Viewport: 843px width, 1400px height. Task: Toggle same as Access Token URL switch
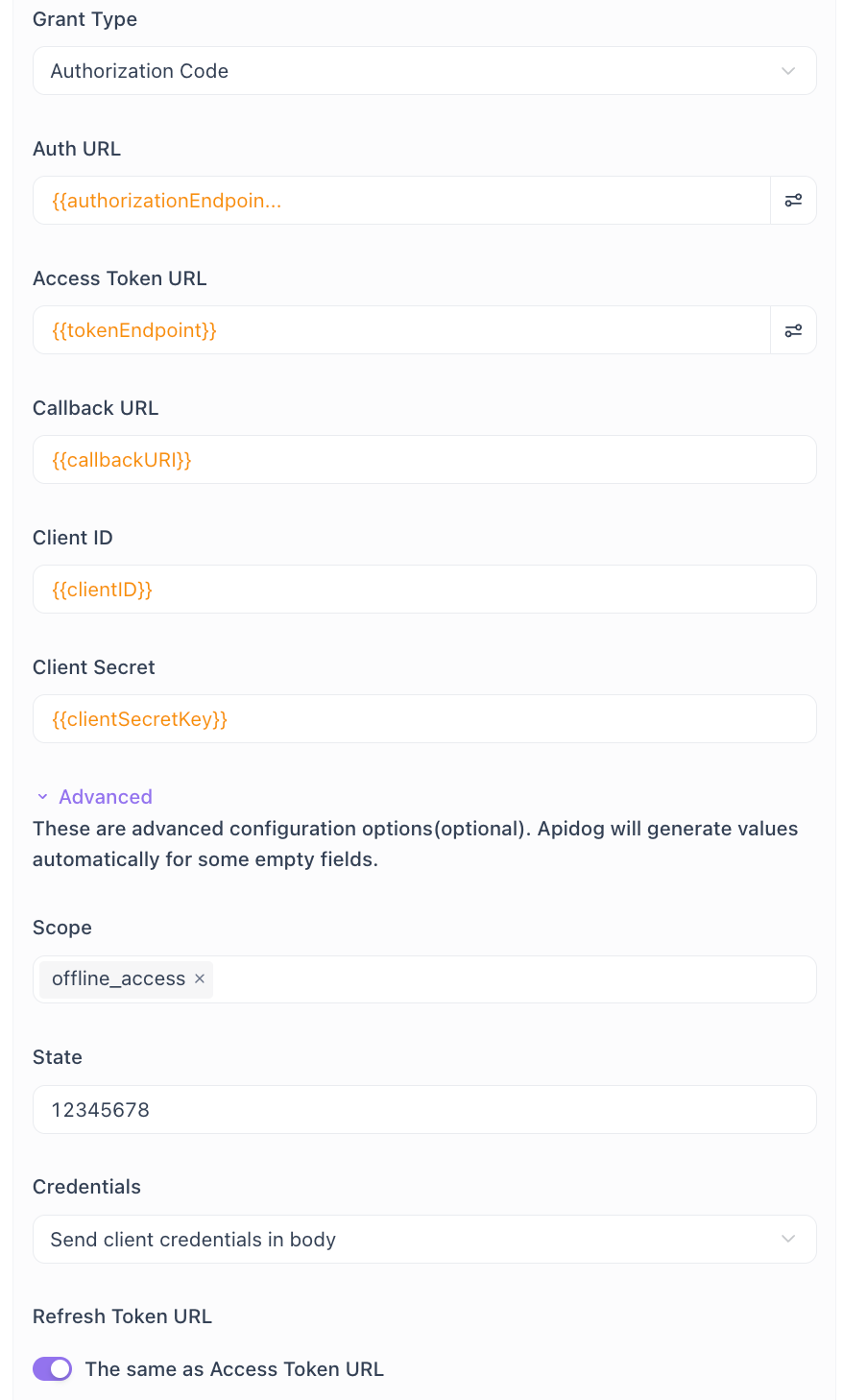pyautogui.click(x=53, y=1368)
